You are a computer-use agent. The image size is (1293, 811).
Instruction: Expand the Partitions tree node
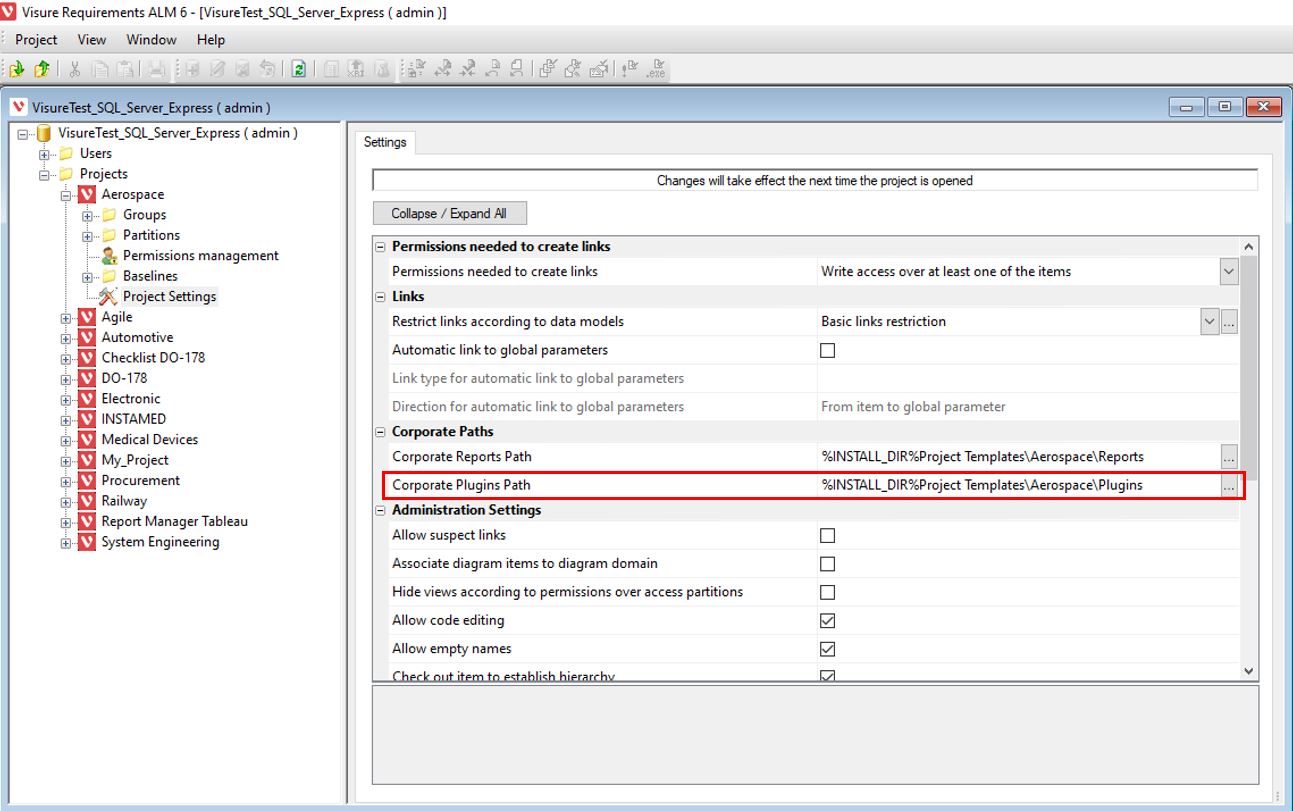[x=87, y=236]
